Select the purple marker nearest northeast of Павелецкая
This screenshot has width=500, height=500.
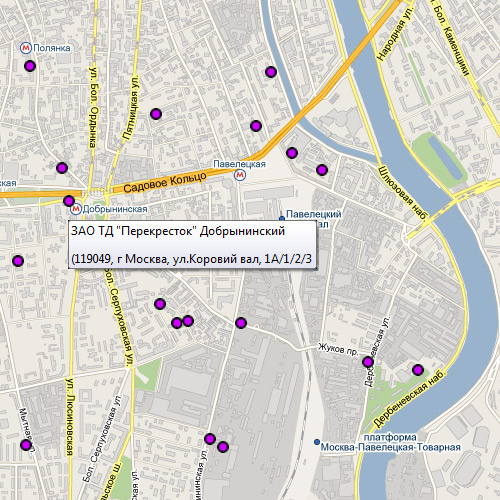tap(292, 153)
